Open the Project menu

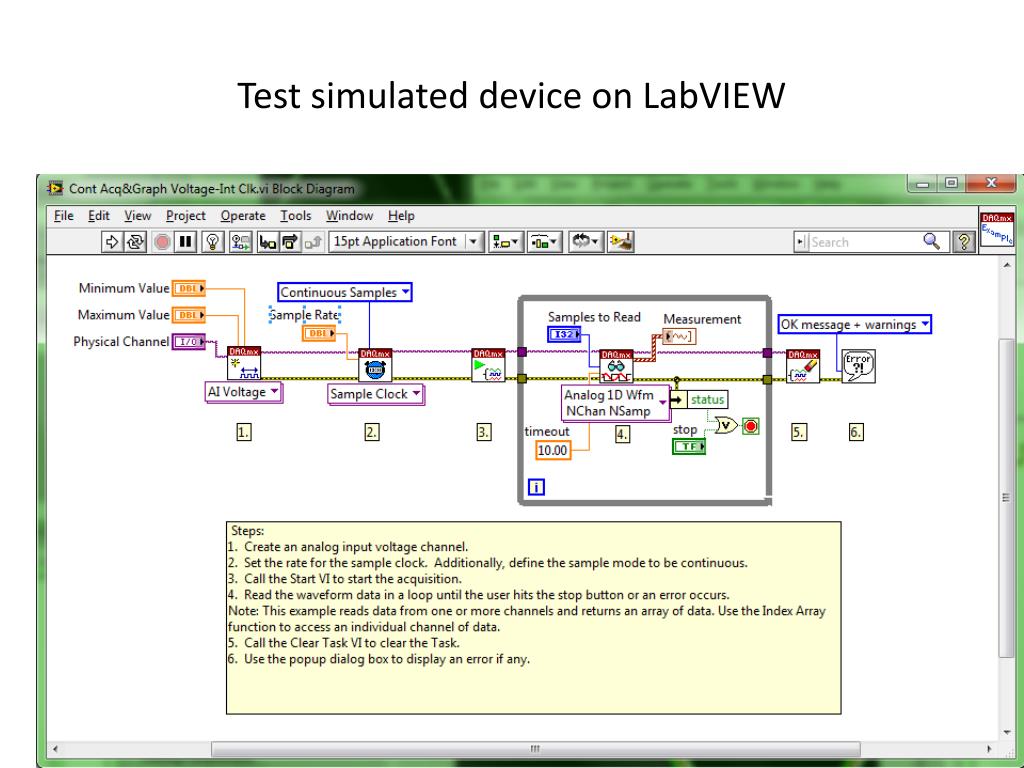[x=185, y=216]
